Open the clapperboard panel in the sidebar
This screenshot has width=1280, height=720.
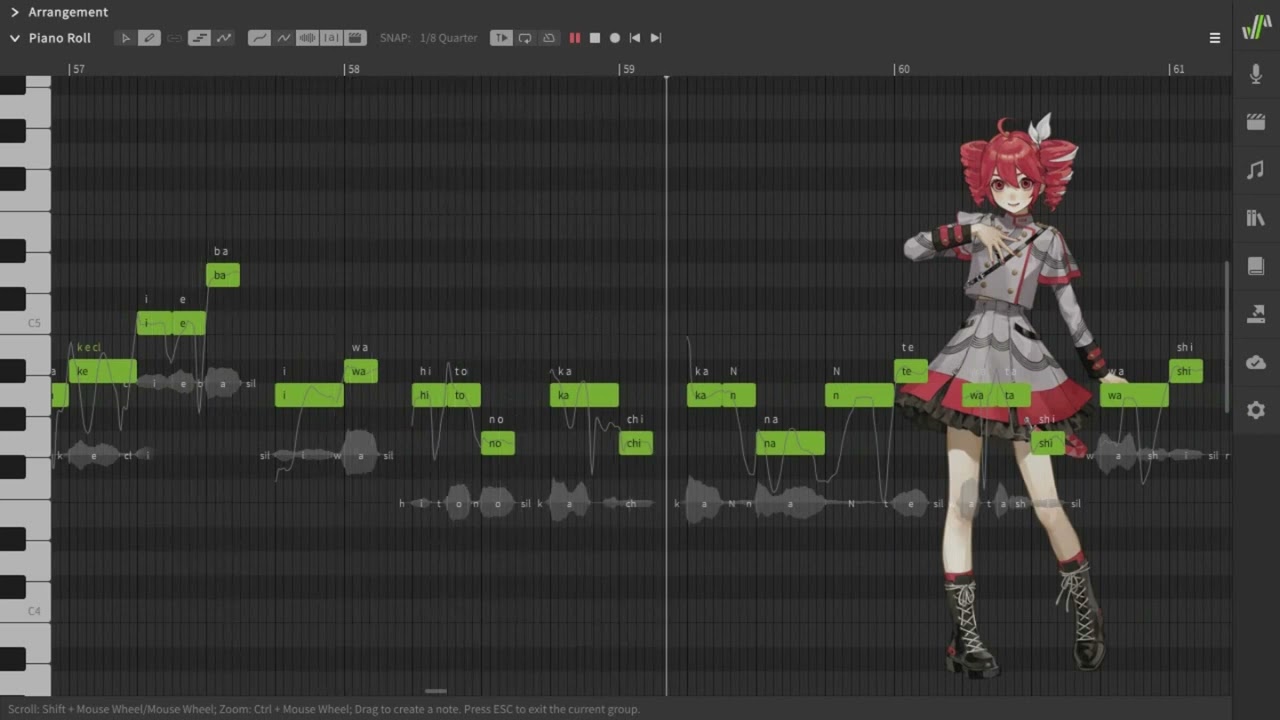(x=1256, y=122)
